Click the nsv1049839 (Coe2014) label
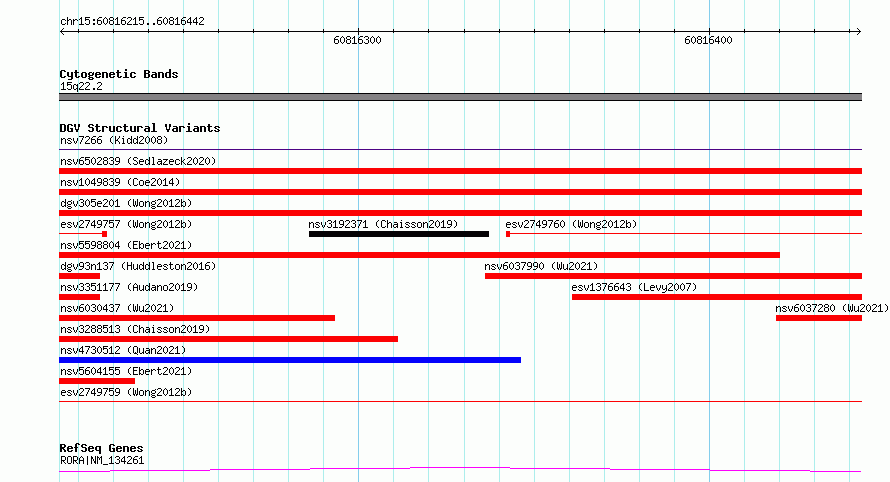Viewport: 890px width, 482px height. (x=120, y=182)
